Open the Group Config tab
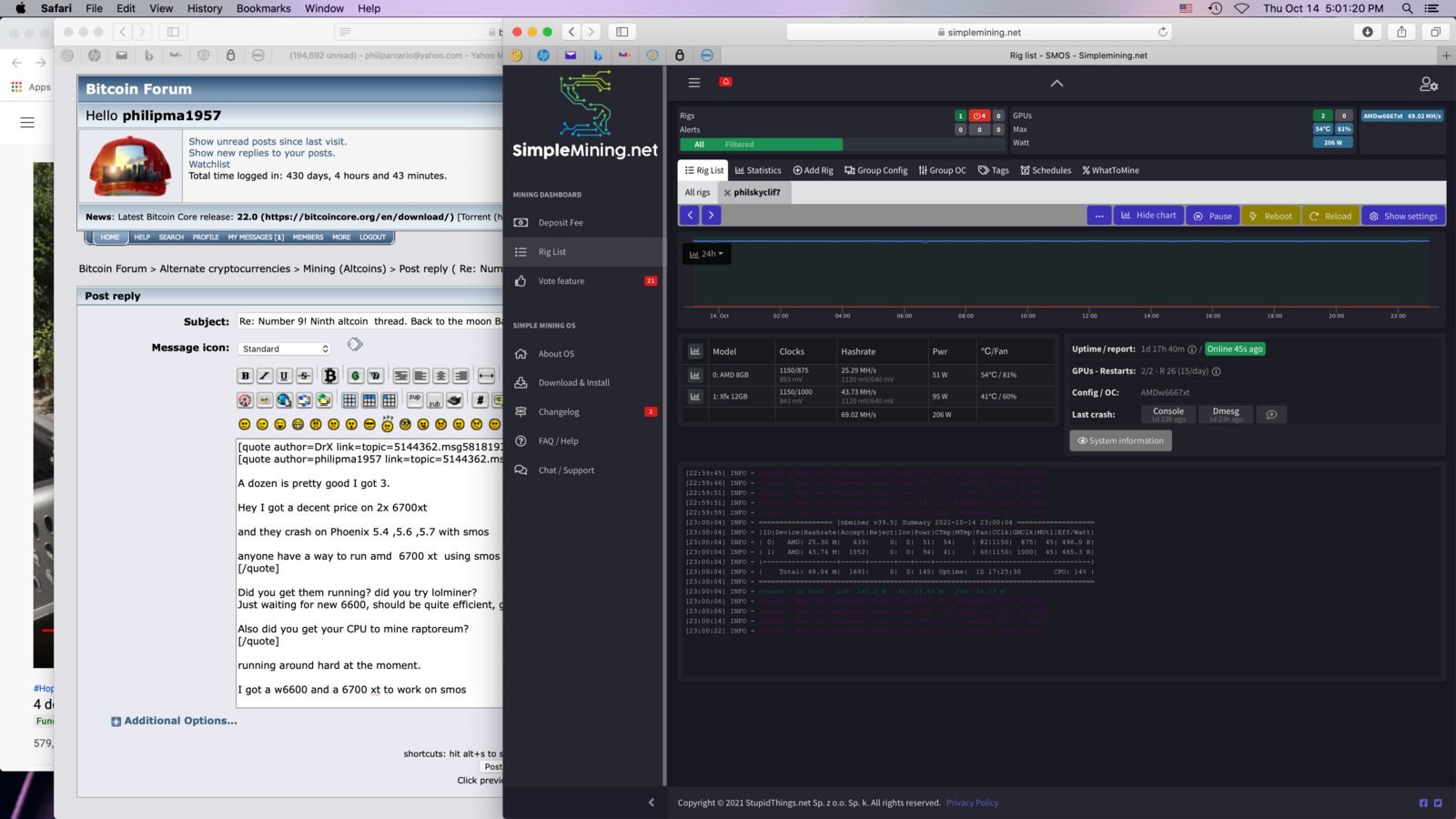The image size is (1456, 819). 875,170
